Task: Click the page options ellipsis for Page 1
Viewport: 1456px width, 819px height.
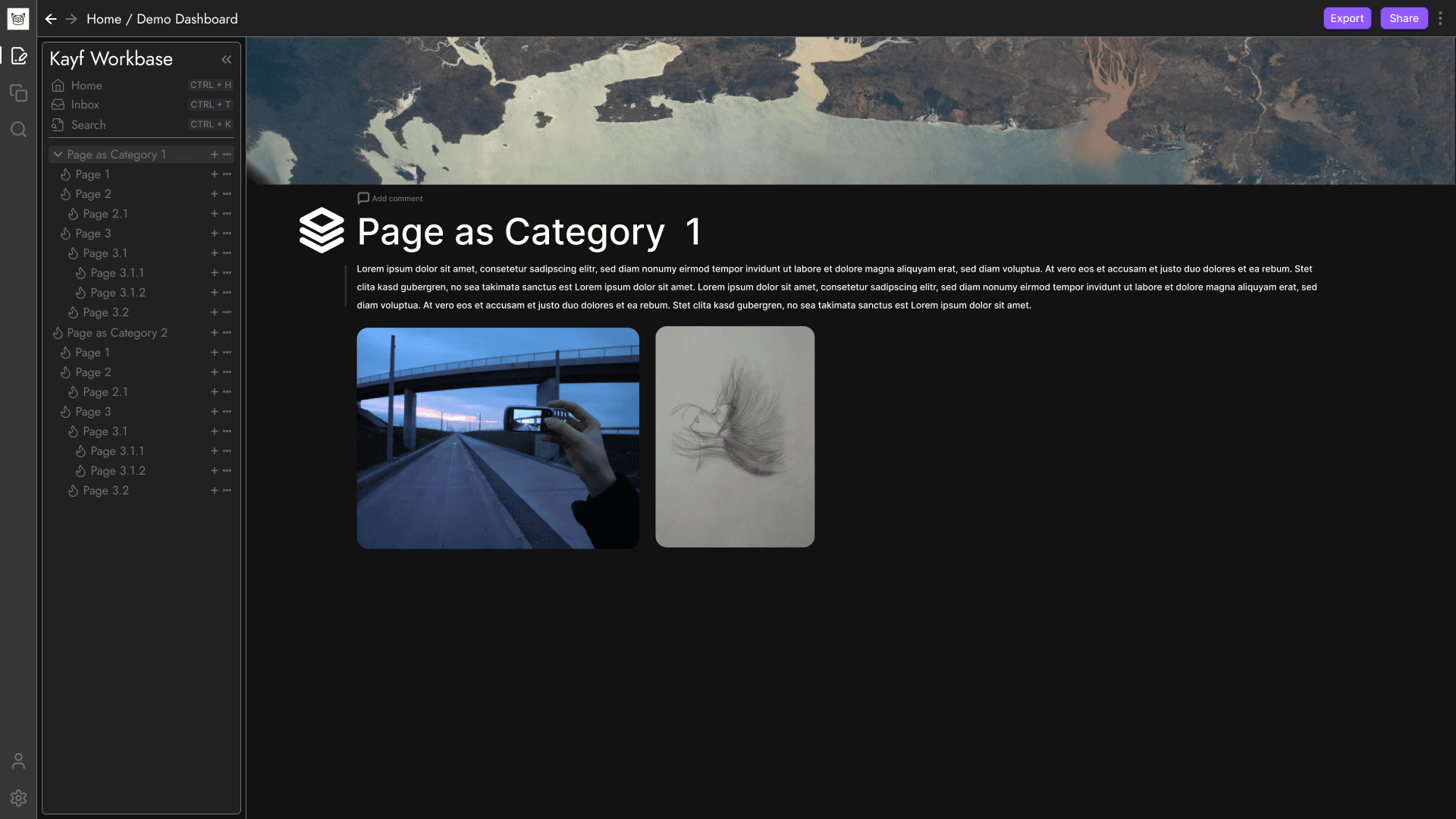Action: coord(227,173)
